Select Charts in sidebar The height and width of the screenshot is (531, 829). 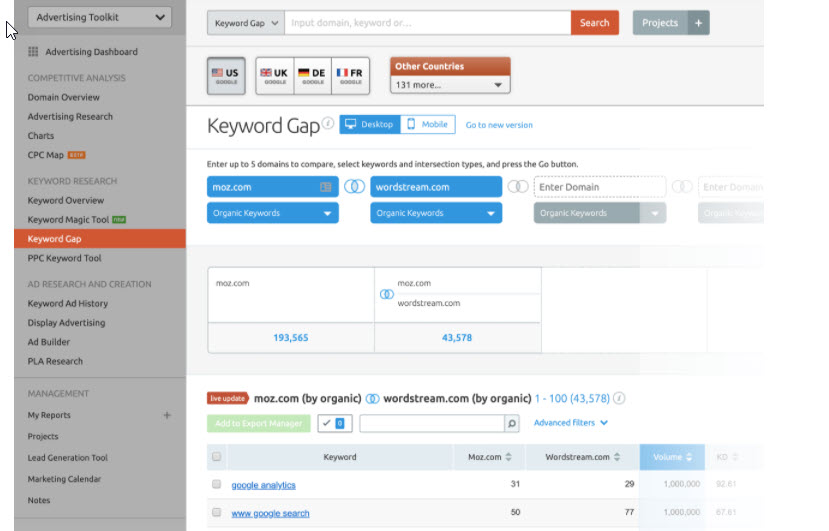coord(41,136)
